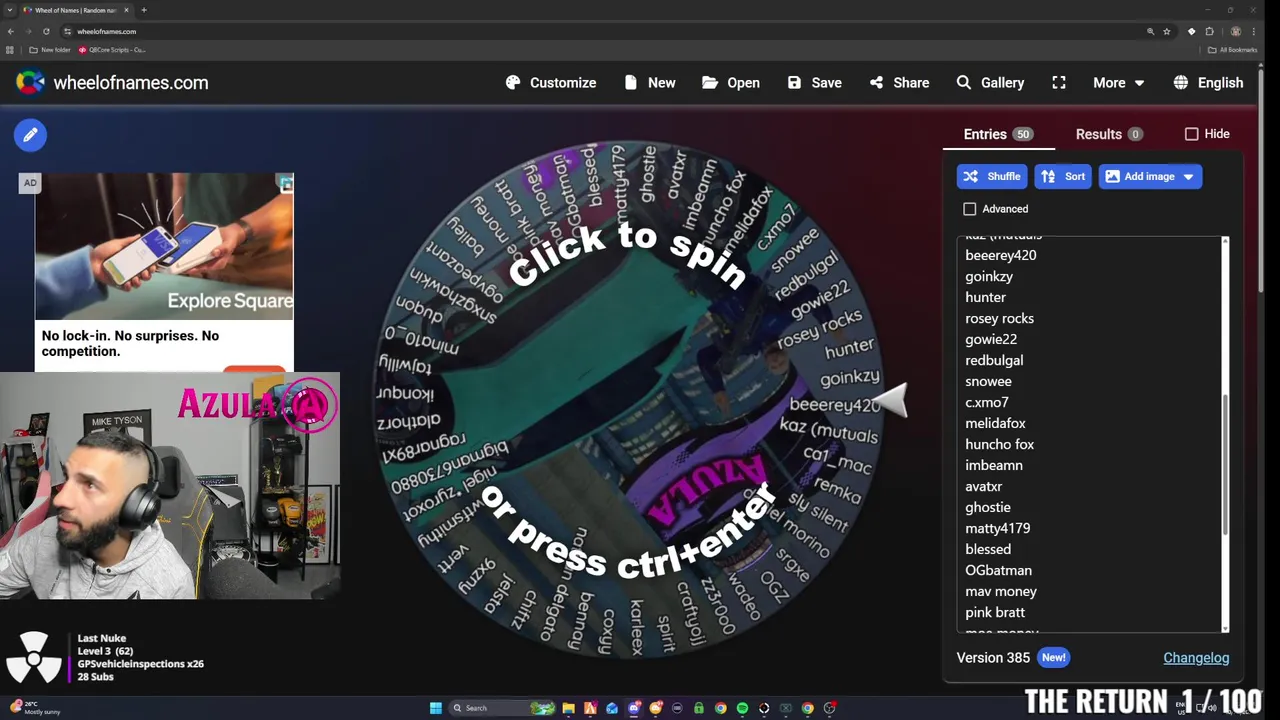Open a saved wheel via Open

(731, 83)
